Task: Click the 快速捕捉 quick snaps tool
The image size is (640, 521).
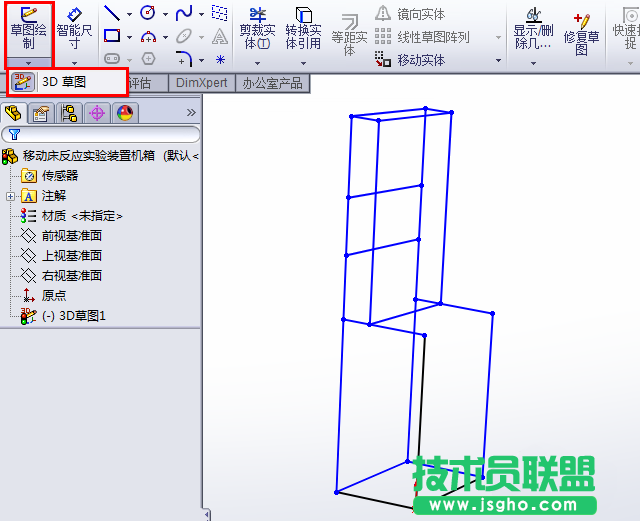Action: coord(629,29)
